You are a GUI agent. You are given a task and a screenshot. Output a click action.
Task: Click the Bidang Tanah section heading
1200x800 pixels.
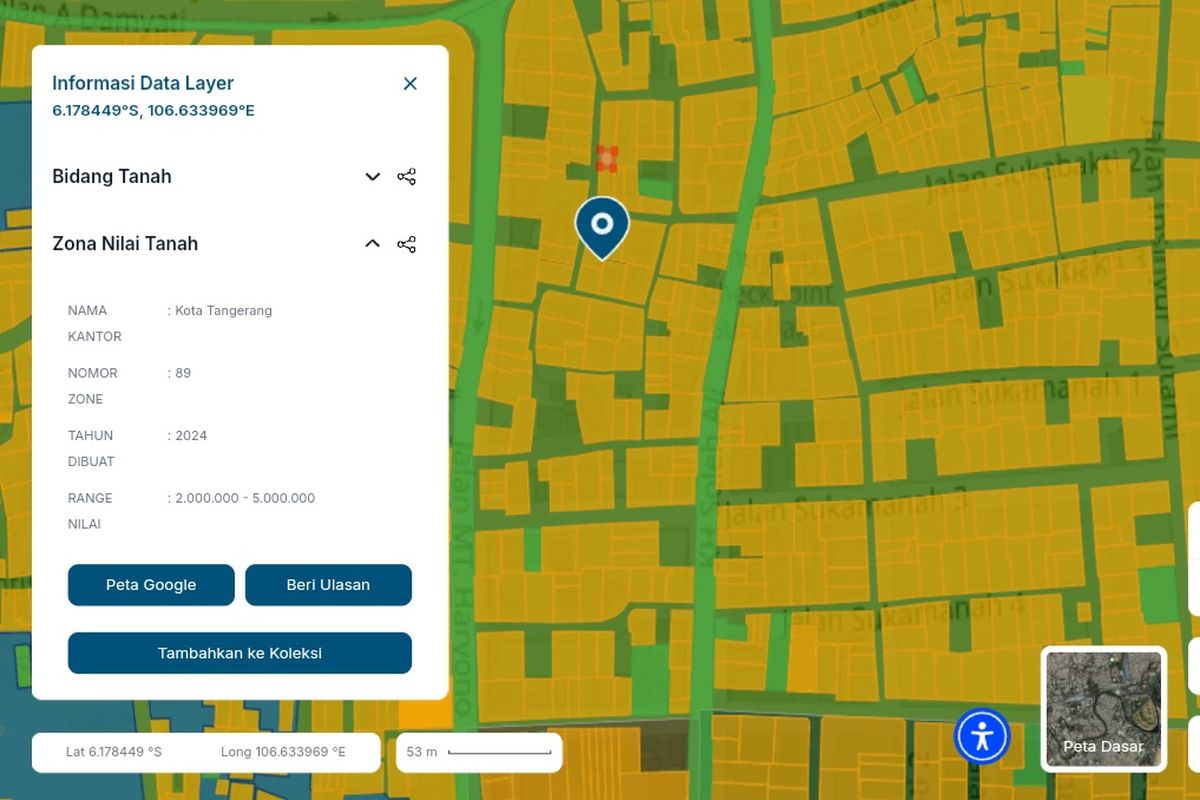point(112,177)
